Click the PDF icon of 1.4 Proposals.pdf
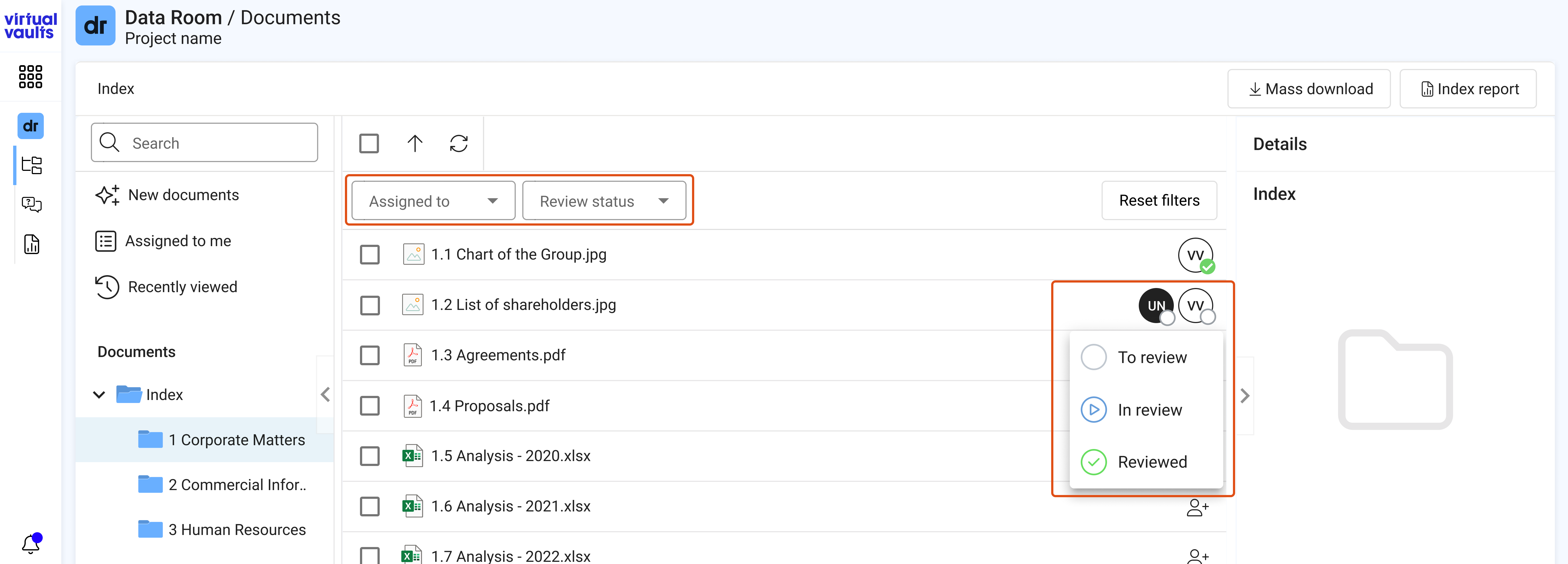The height and width of the screenshot is (564, 1568). [413, 406]
